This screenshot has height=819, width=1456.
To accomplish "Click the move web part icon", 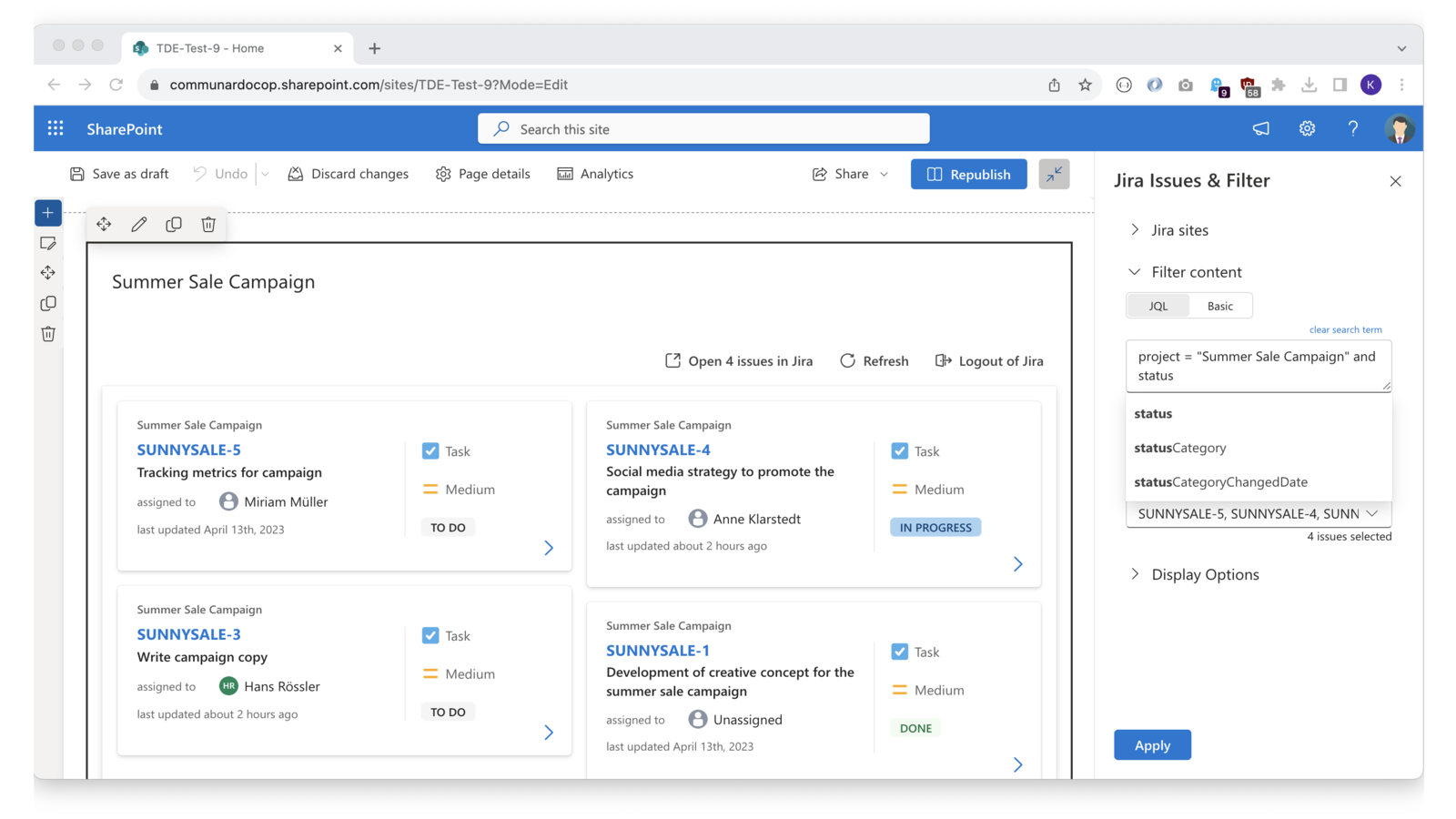I will pos(104,224).
